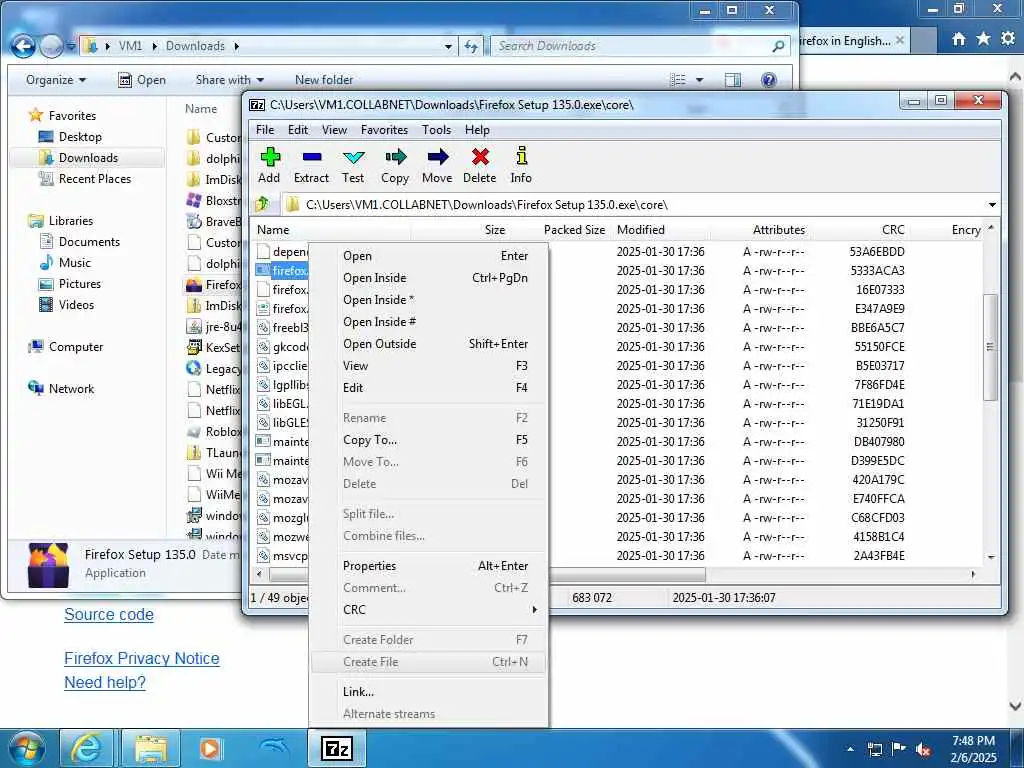
Task: Click 7-Zip horizontal scrollbar thumb
Action: [487, 575]
